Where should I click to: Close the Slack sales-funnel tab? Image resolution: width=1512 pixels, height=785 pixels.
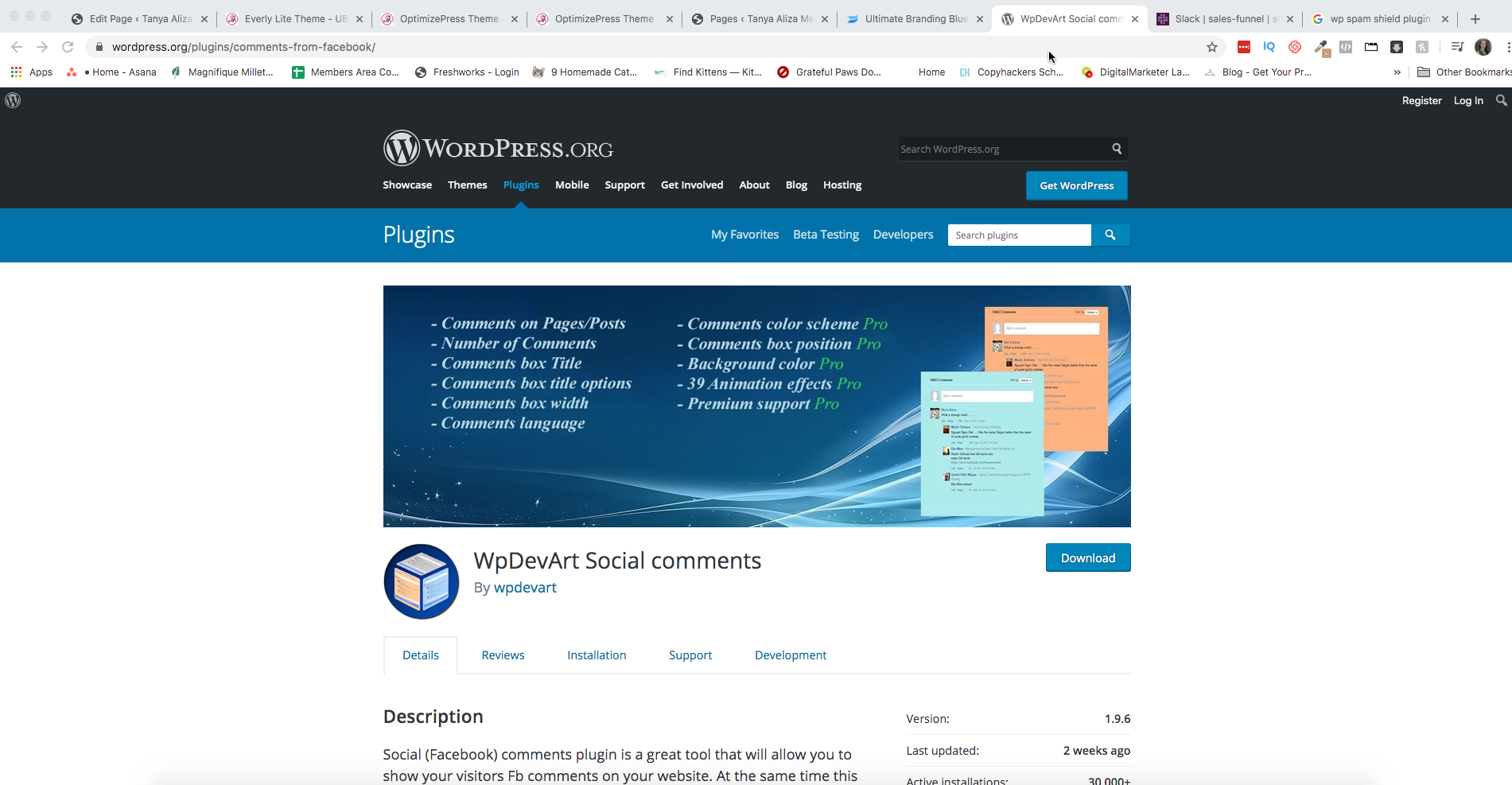point(1290,19)
